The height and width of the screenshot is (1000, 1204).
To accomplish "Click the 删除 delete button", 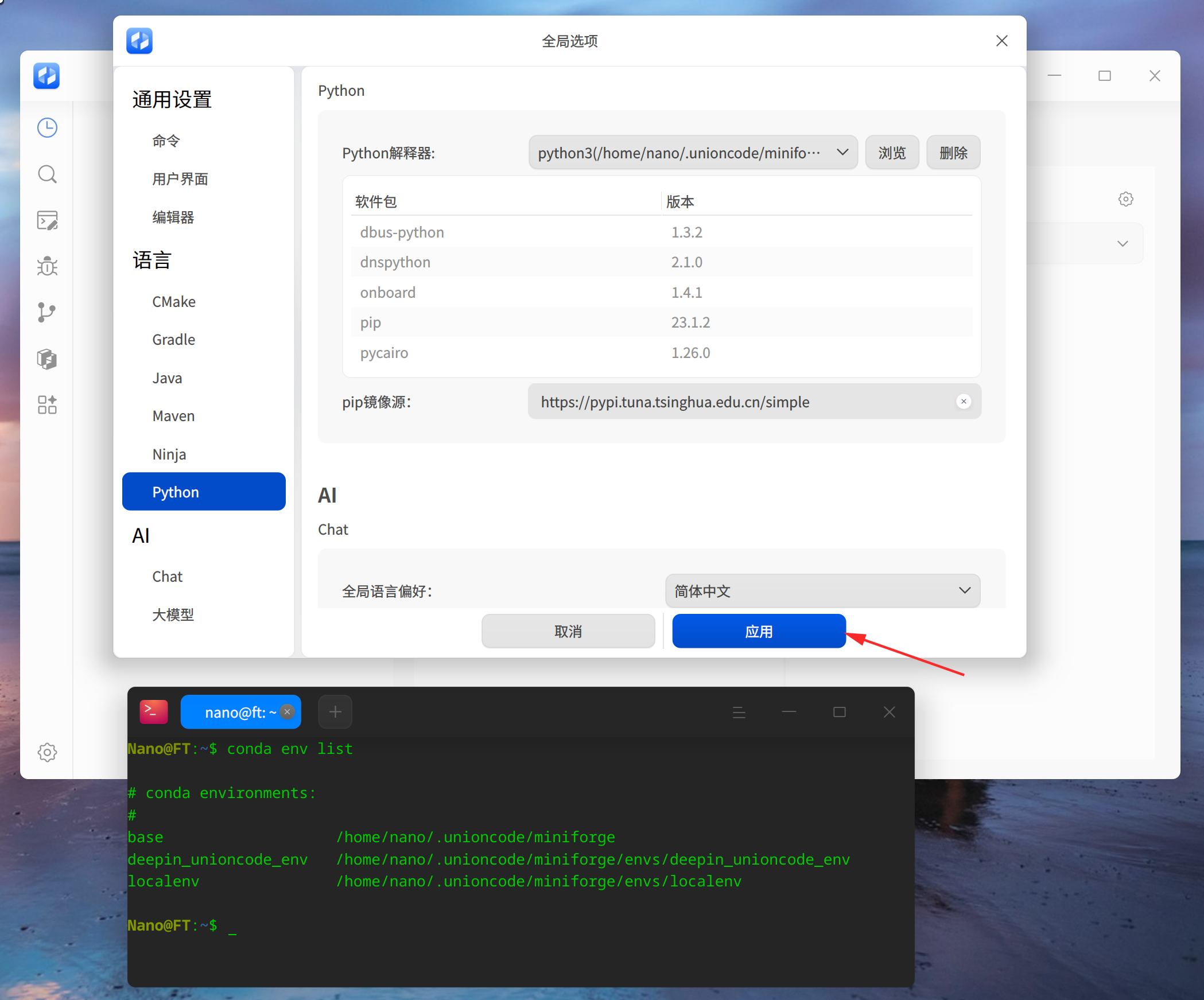I will tap(953, 153).
